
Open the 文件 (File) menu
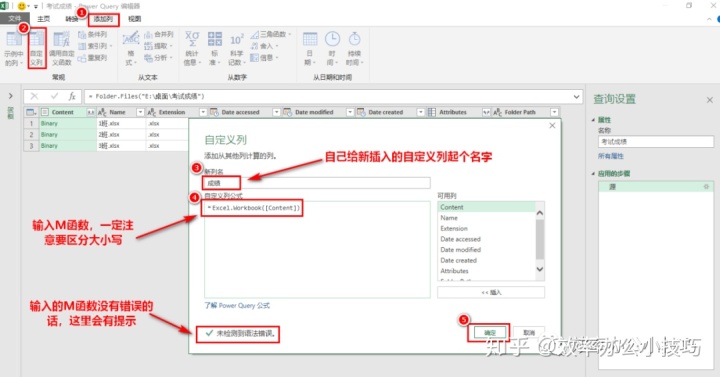click(15, 19)
